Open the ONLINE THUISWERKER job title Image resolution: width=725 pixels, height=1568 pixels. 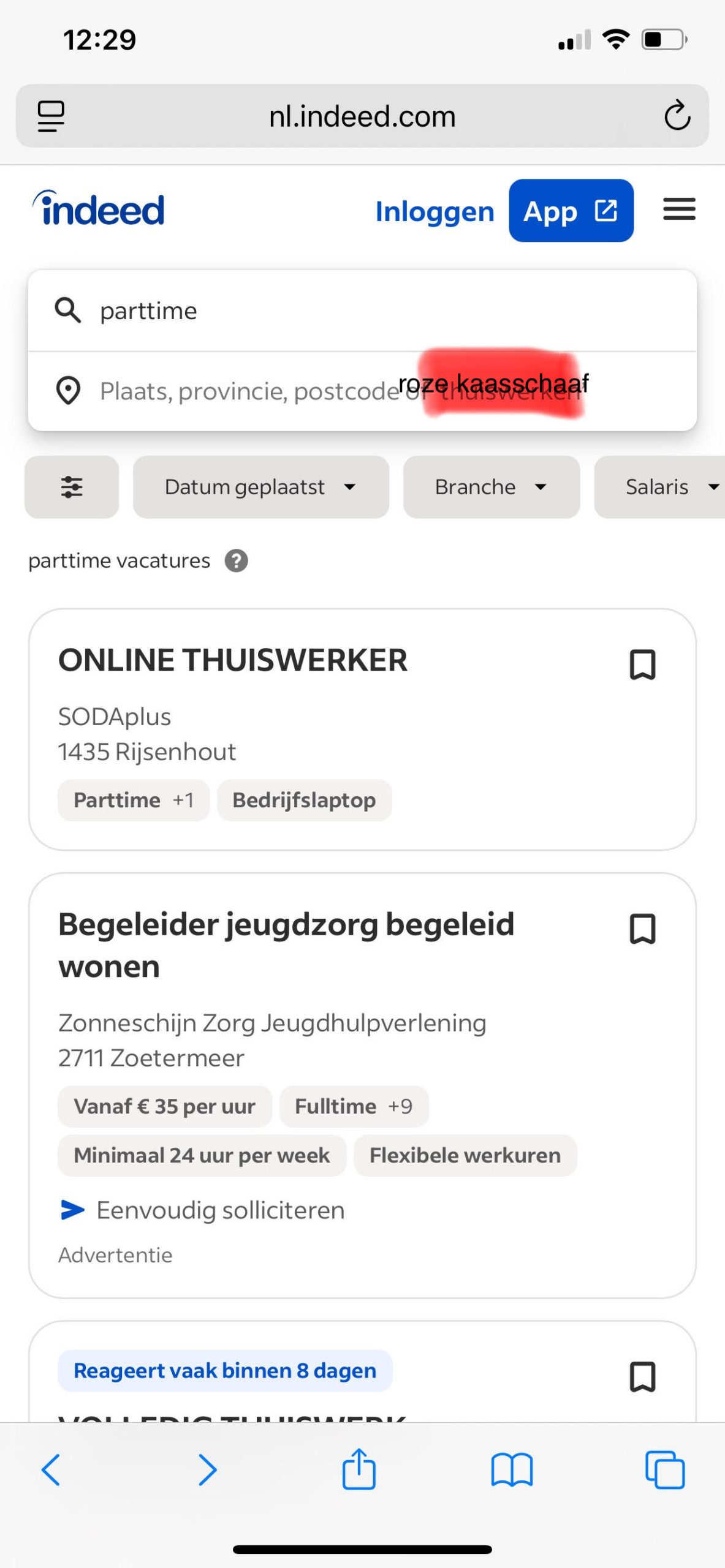click(x=233, y=660)
